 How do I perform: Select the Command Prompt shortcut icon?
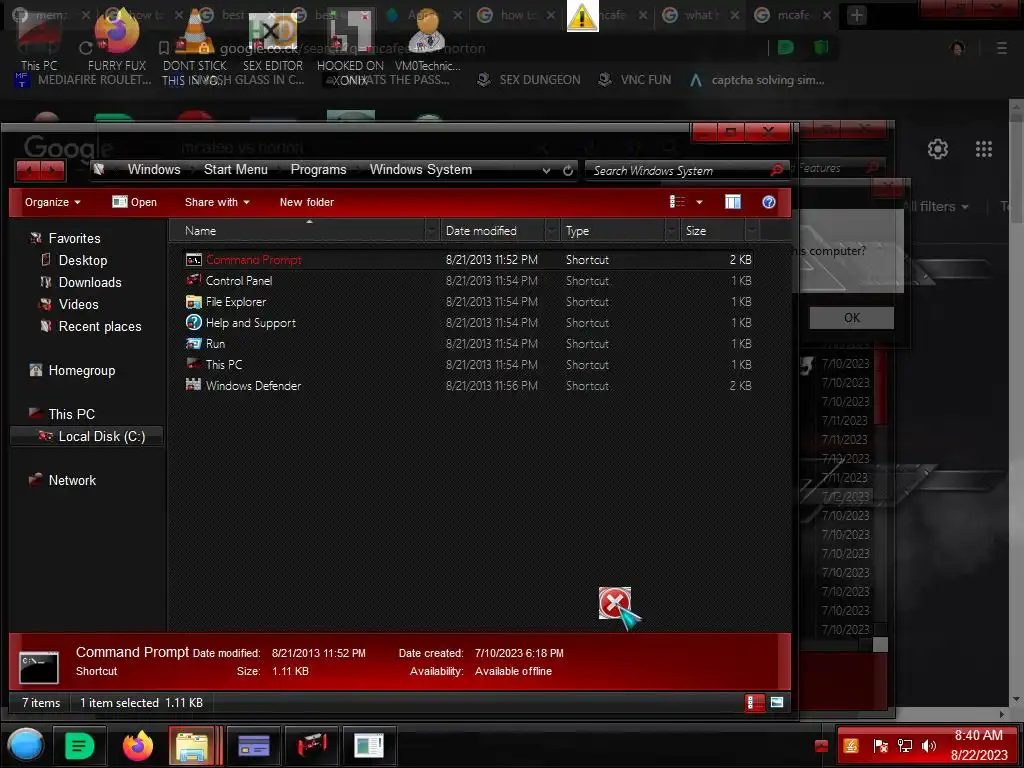(193, 260)
